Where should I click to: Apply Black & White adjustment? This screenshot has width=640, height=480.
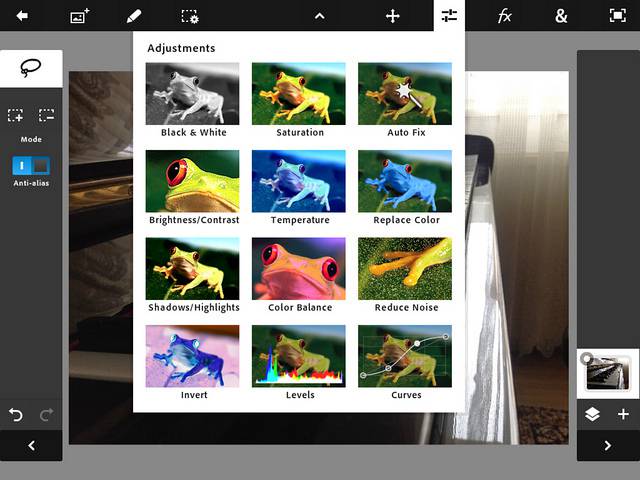coord(193,100)
